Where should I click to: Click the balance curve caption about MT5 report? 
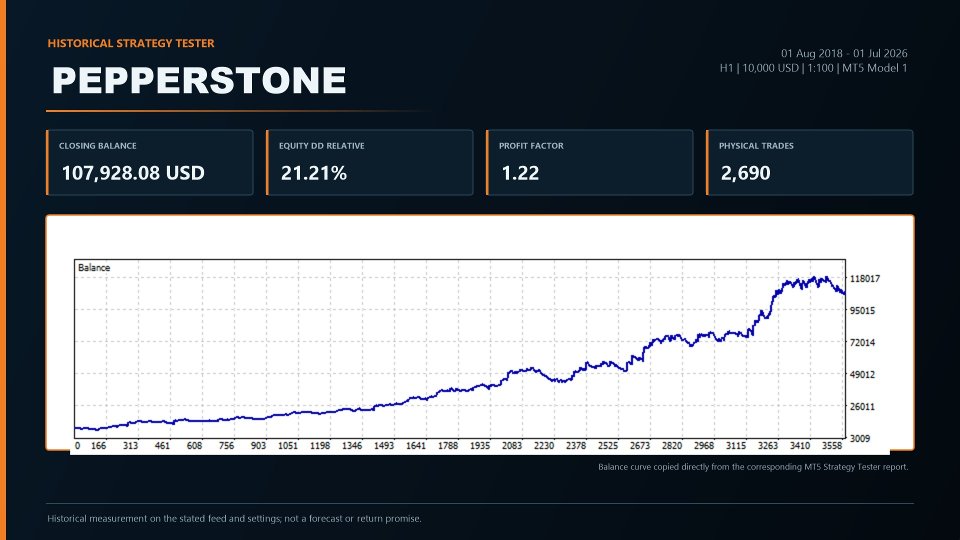(x=753, y=467)
